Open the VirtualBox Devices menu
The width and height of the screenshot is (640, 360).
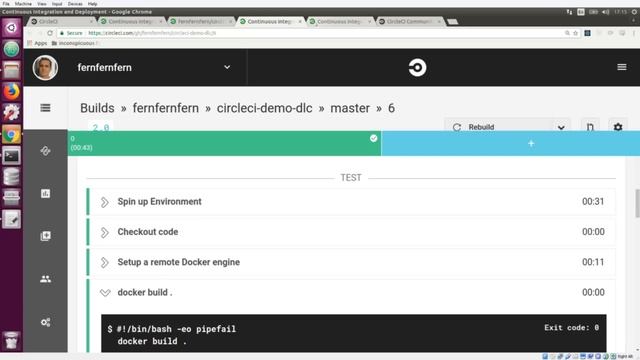tap(75, 4)
